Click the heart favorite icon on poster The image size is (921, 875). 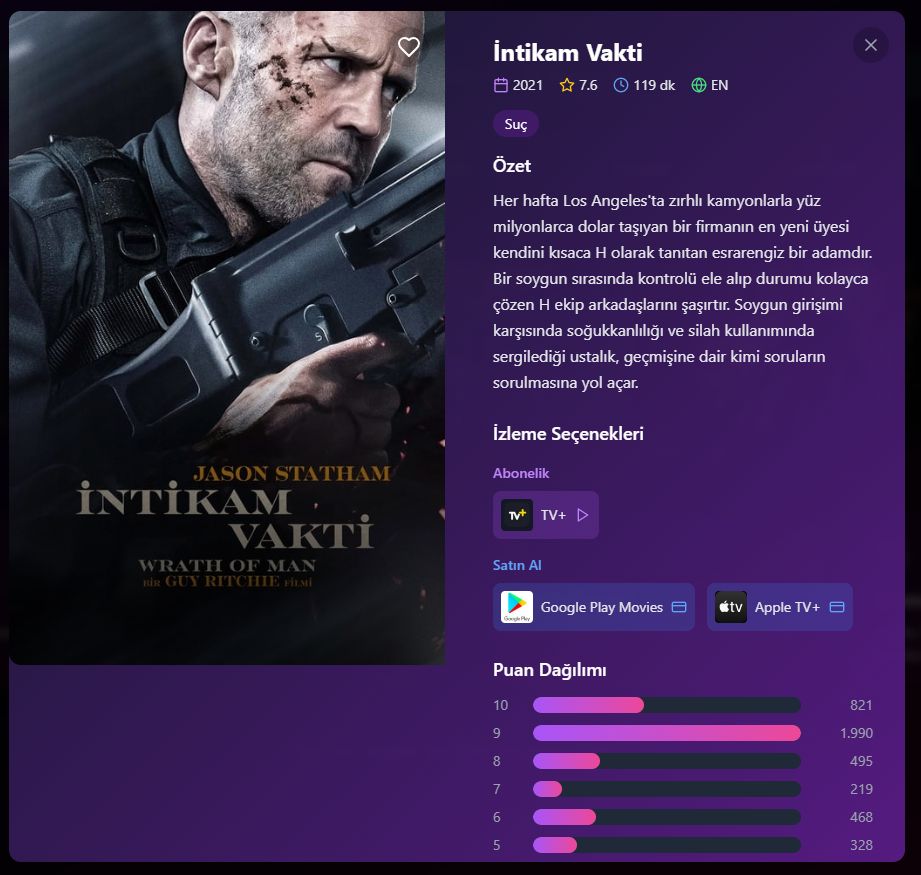pyautogui.click(x=409, y=46)
